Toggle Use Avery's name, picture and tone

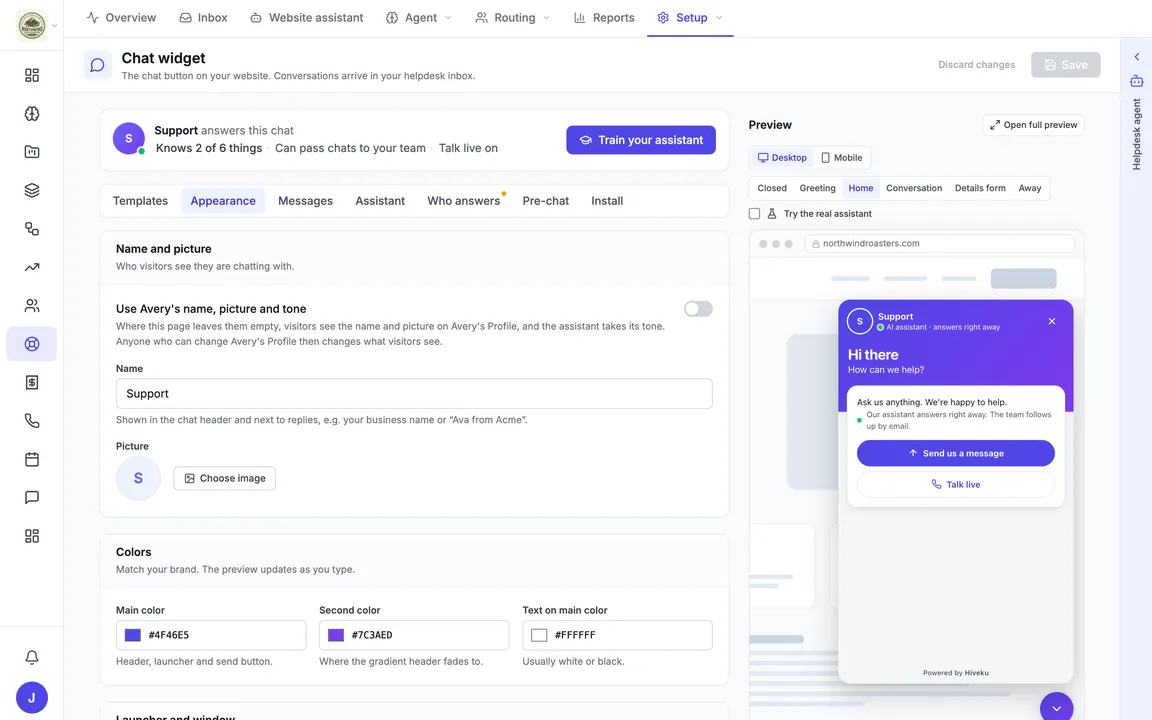click(x=698, y=309)
